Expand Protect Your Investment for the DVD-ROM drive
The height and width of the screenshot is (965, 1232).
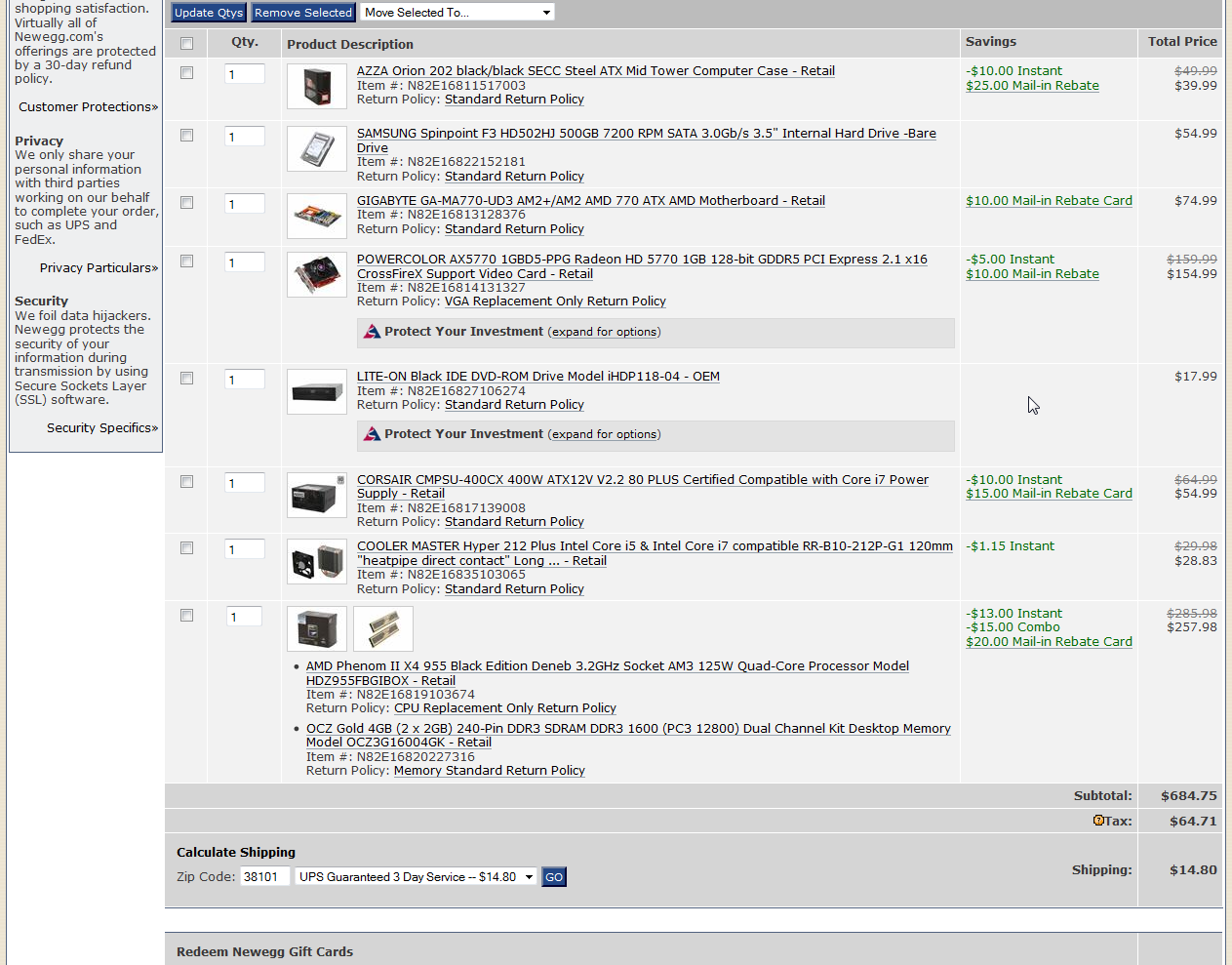pos(604,435)
